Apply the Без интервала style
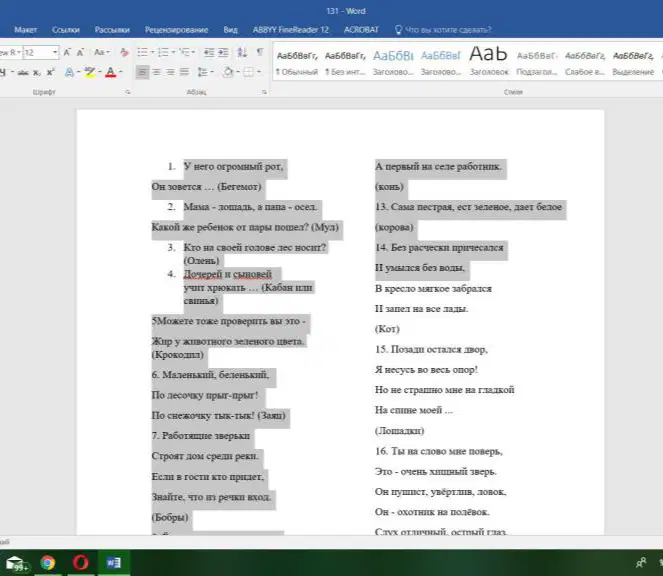This screenshot has height=576, width=663. (345, 63)
